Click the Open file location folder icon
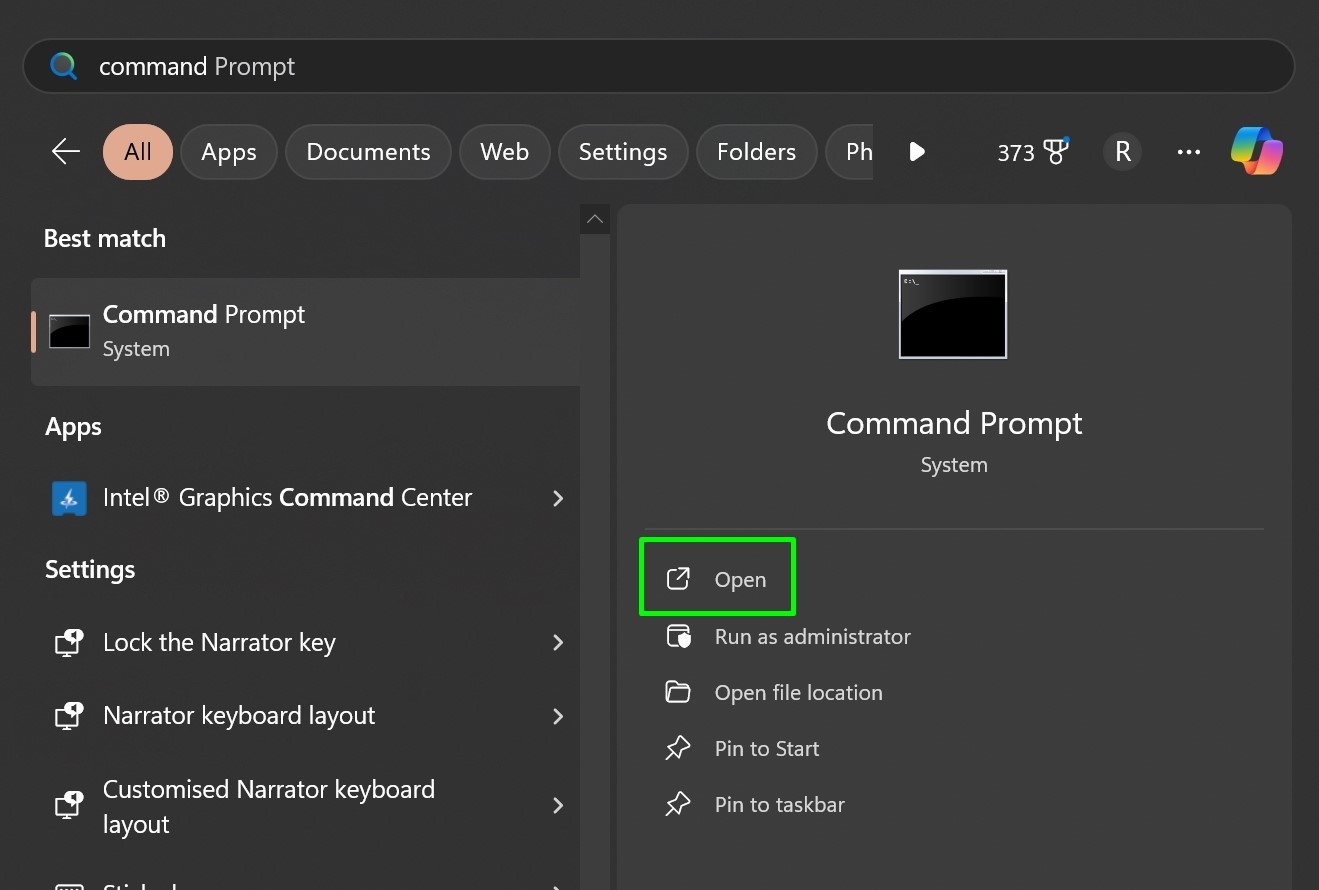Image resolution: width=1319 pixels, height=890 pixels. [678, 692]
